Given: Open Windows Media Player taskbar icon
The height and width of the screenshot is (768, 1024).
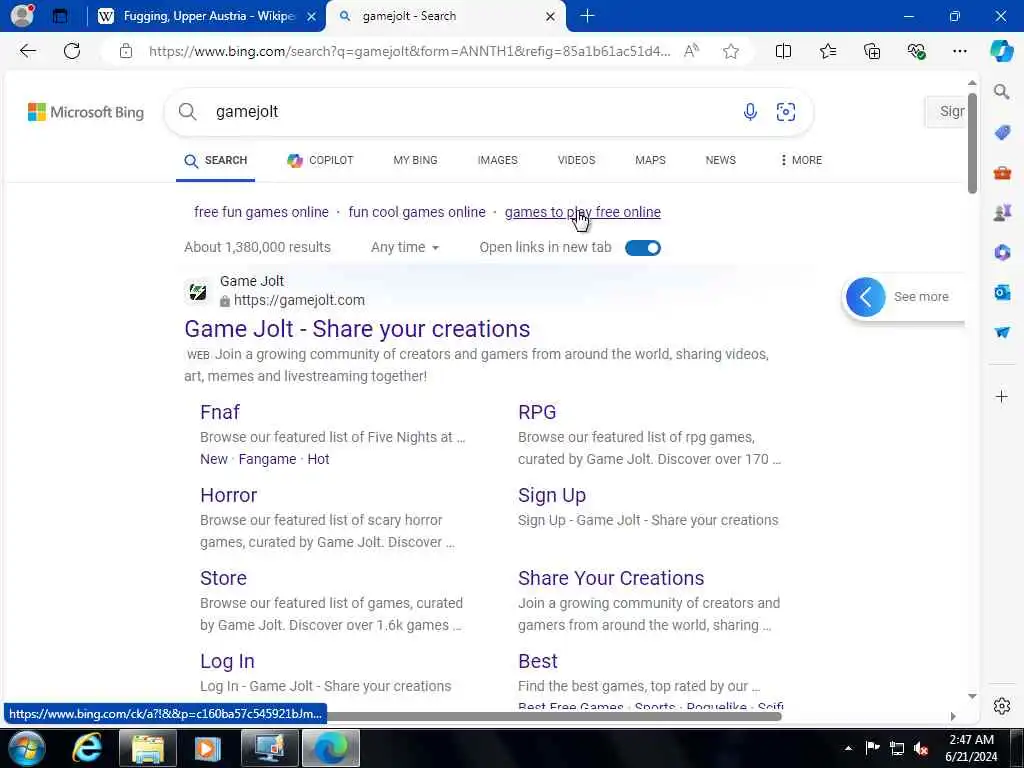Looking at the screenshot, I should (208, 748).
